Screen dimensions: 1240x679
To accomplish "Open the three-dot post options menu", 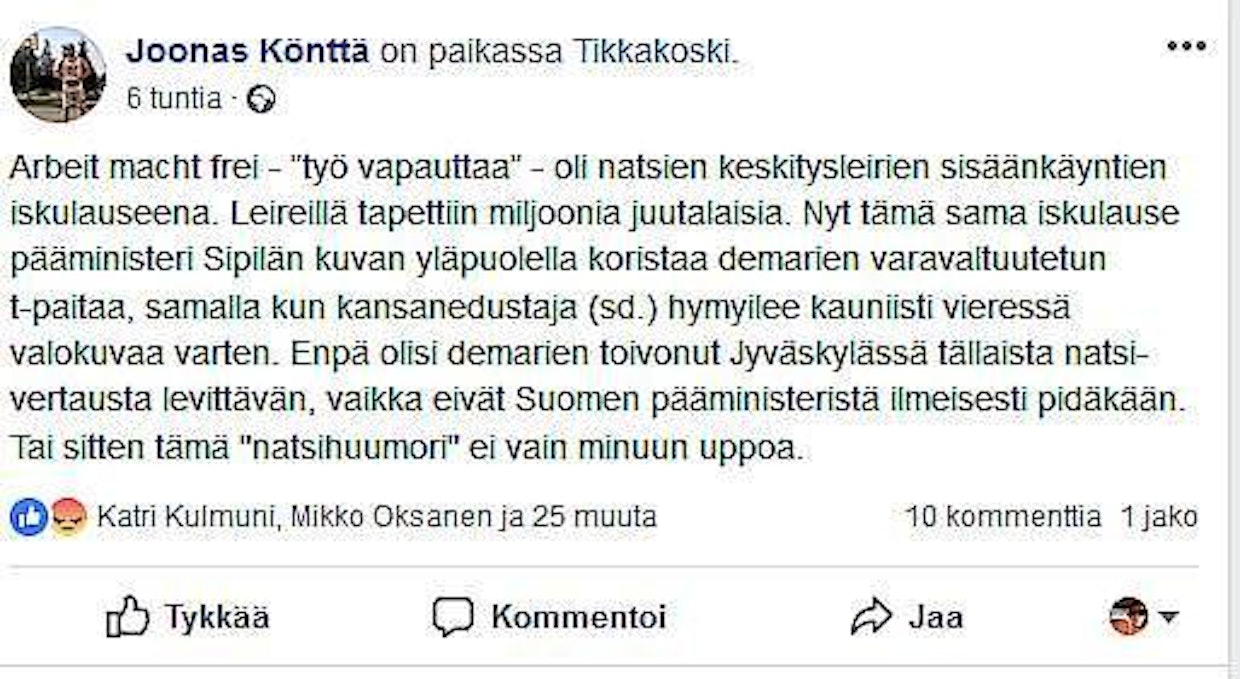I will (1186, 47).
